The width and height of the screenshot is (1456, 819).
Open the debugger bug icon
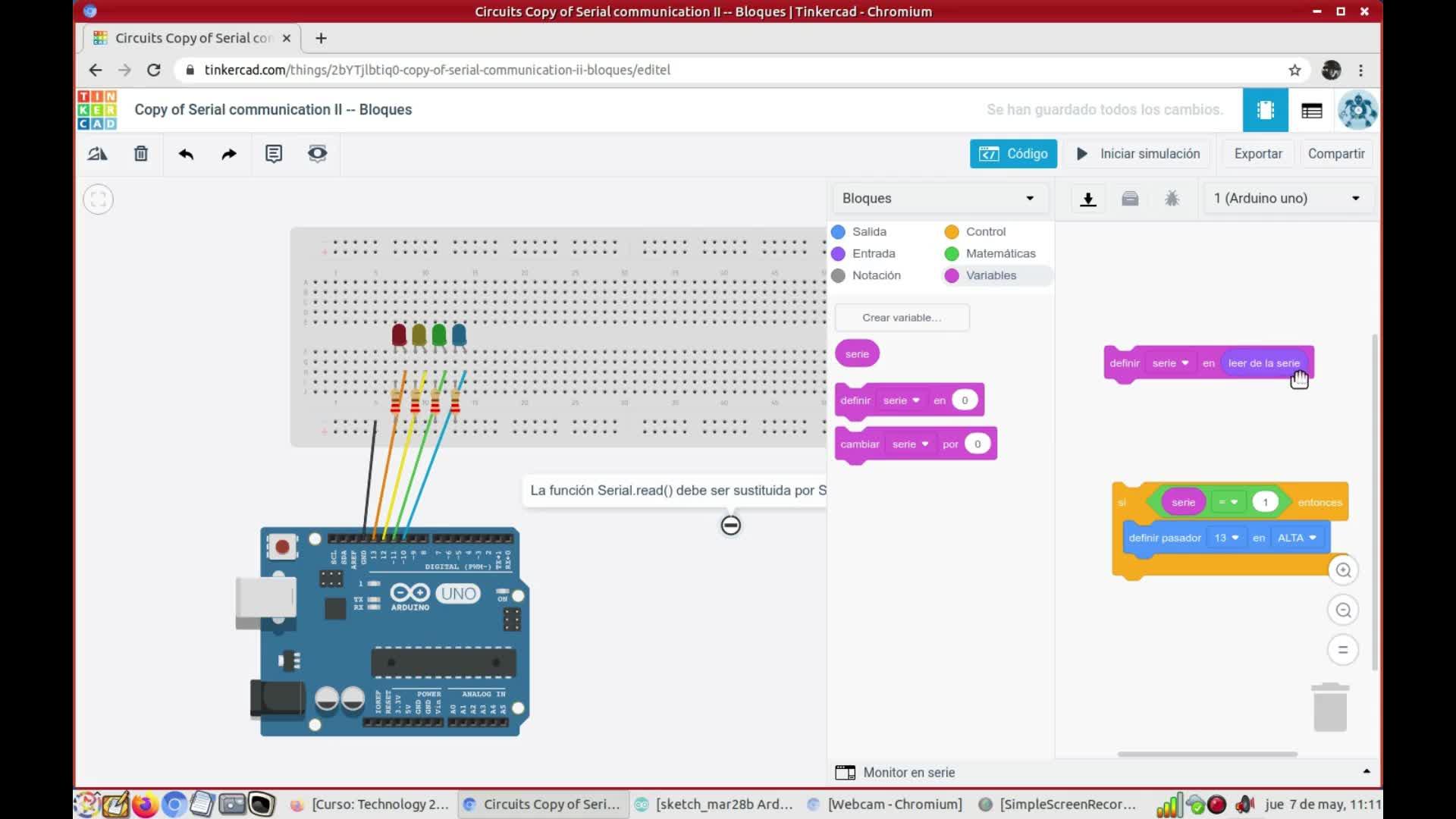click(1172, 199)
